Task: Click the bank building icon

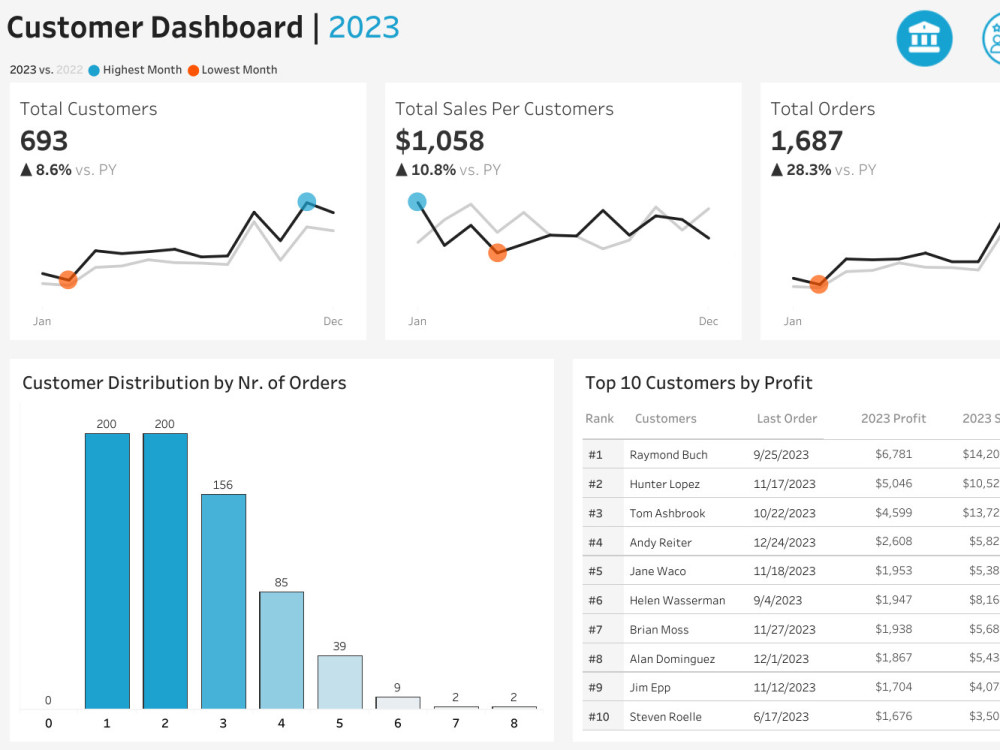Action: (924, 38)
